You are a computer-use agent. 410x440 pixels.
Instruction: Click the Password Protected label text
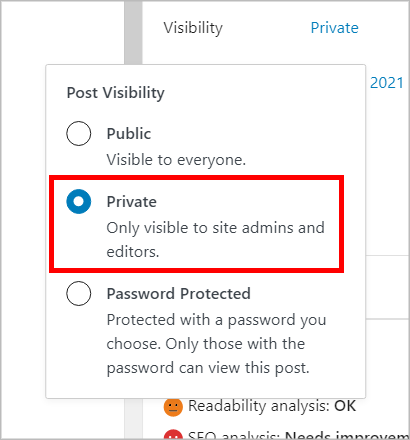(178, 294)
